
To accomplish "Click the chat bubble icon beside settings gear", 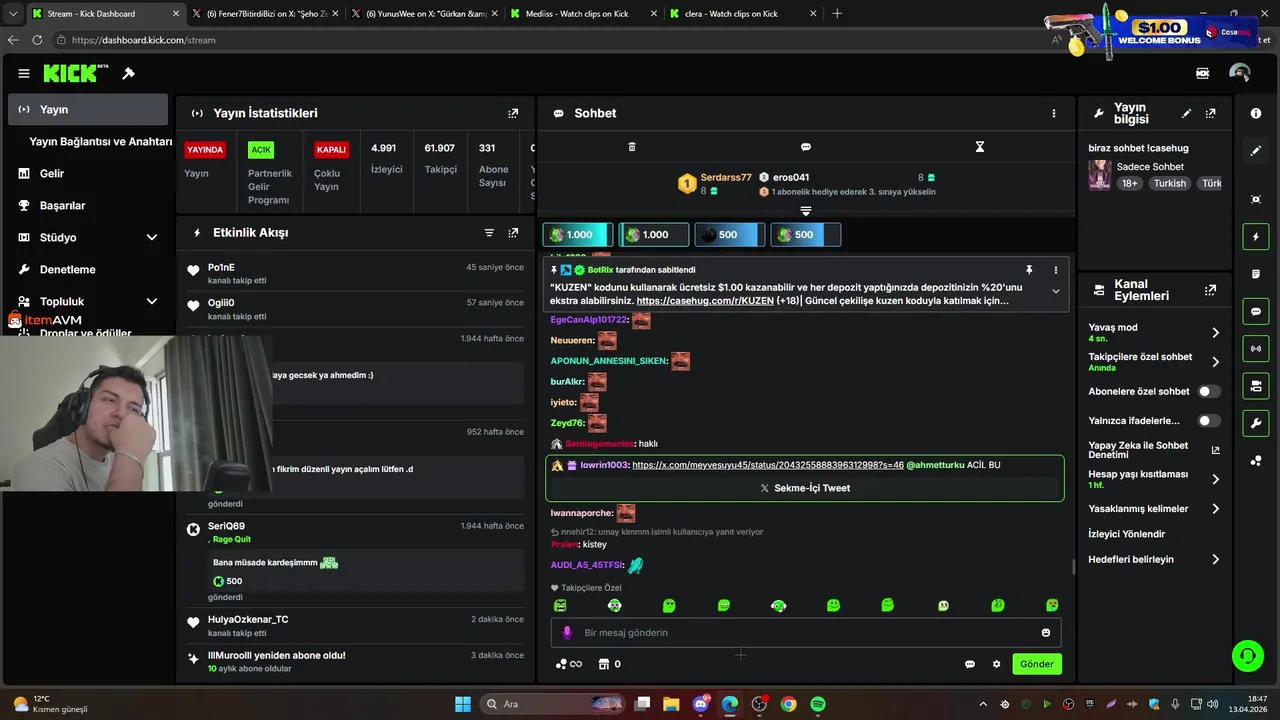I will point(970,664).
